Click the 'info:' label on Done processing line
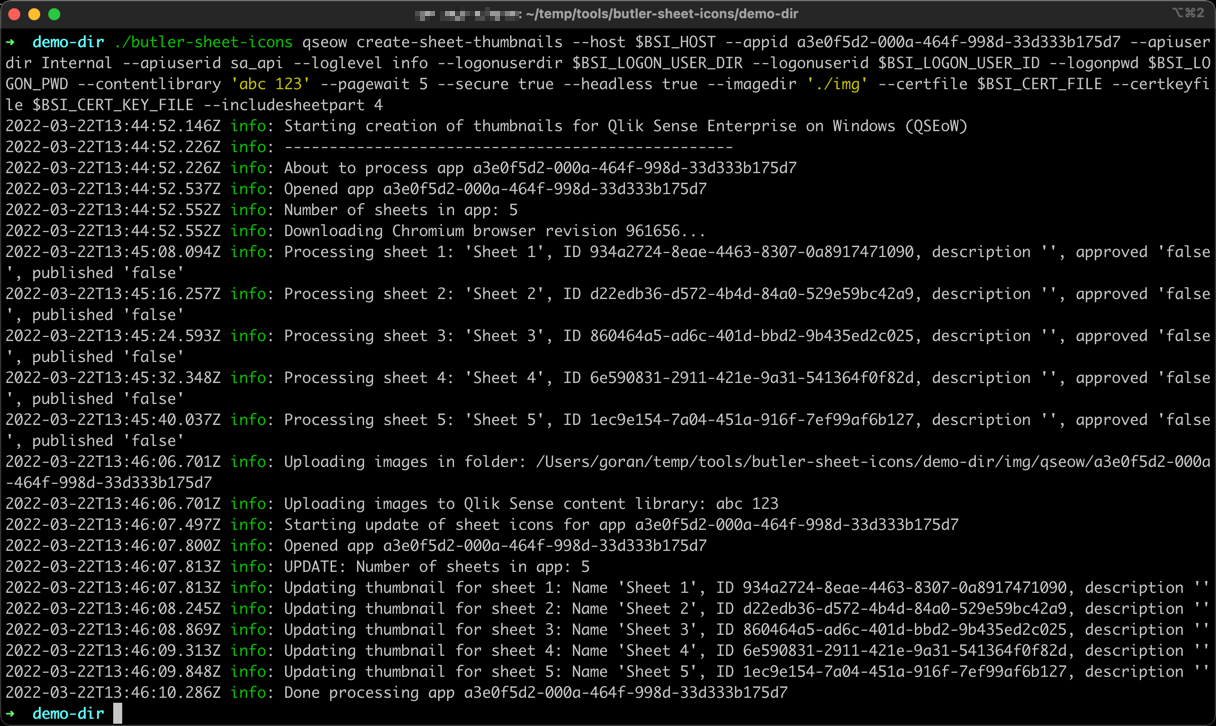Viewport: 1216px width, 726px height. coord(252,693)
